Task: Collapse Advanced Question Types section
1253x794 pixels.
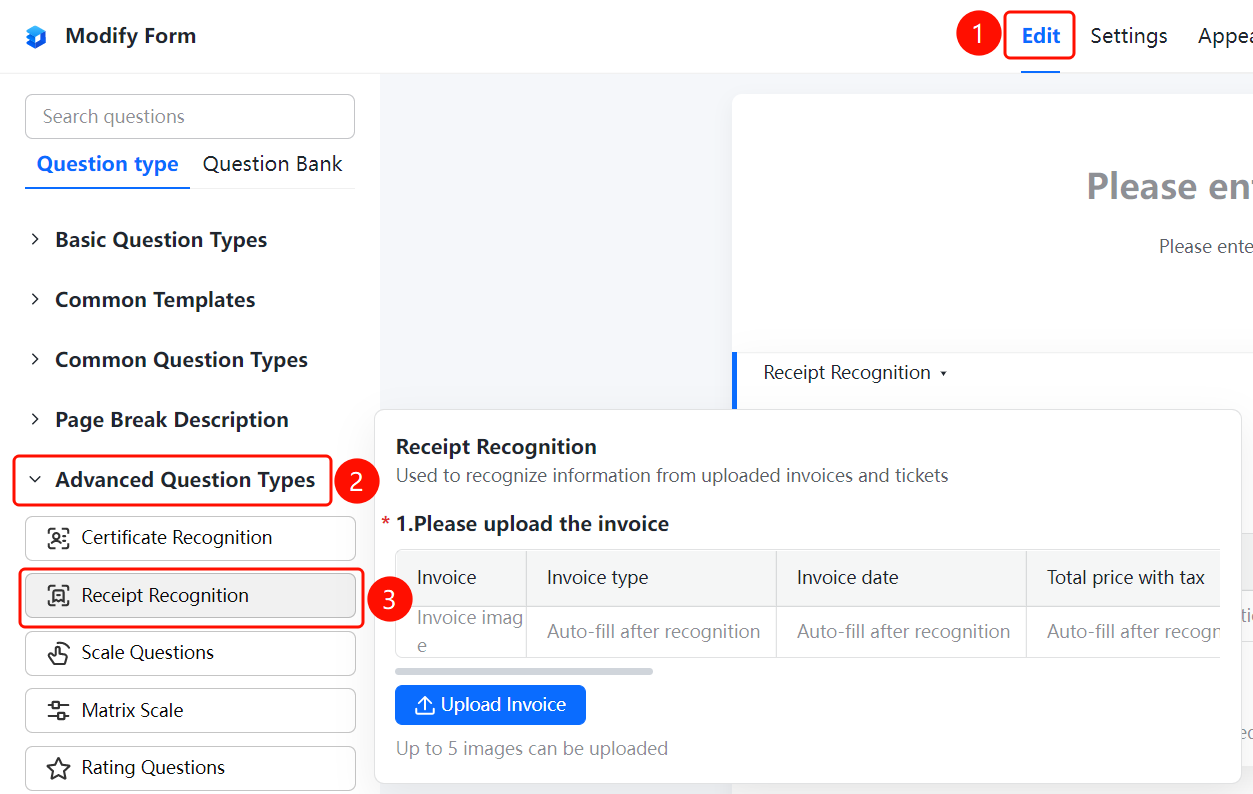Action: pyautogui.click(x=172, y=480)
